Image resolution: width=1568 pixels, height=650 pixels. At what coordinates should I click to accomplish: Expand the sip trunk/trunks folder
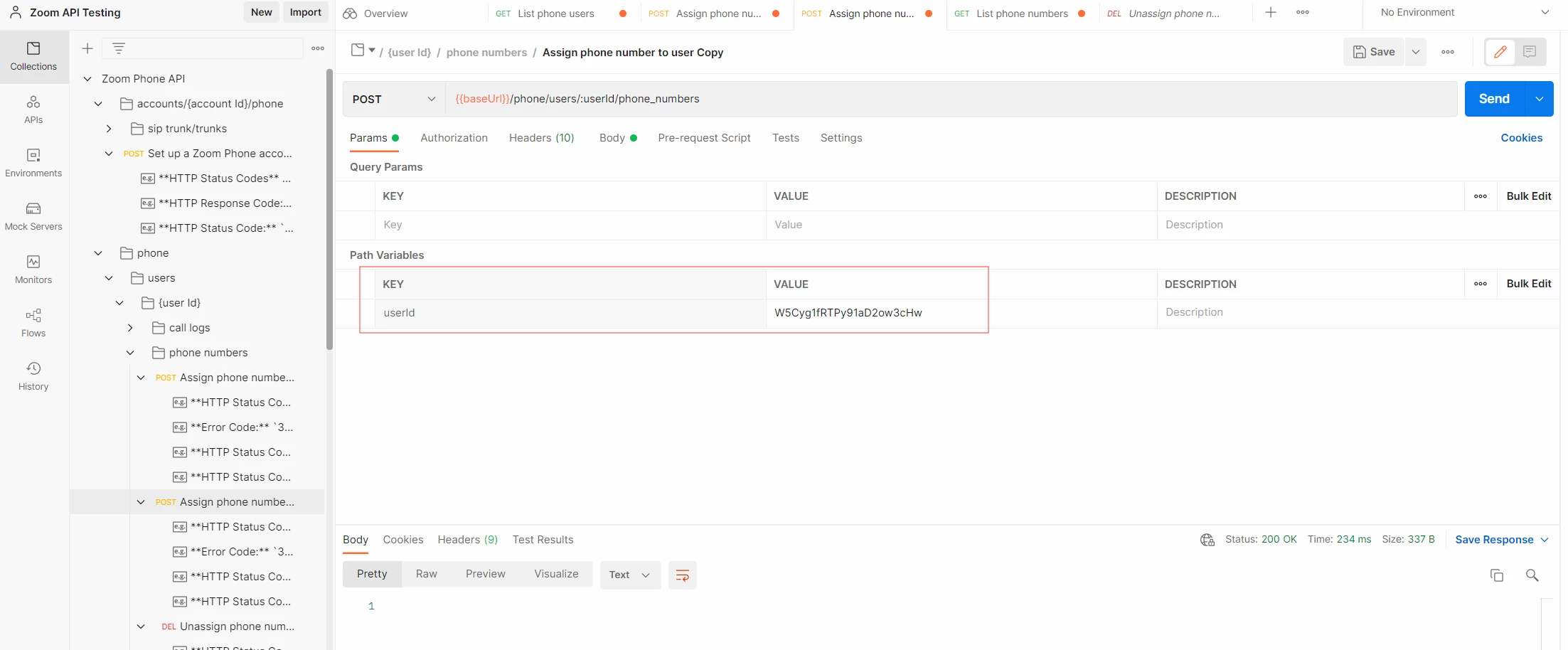coord(109,129)
